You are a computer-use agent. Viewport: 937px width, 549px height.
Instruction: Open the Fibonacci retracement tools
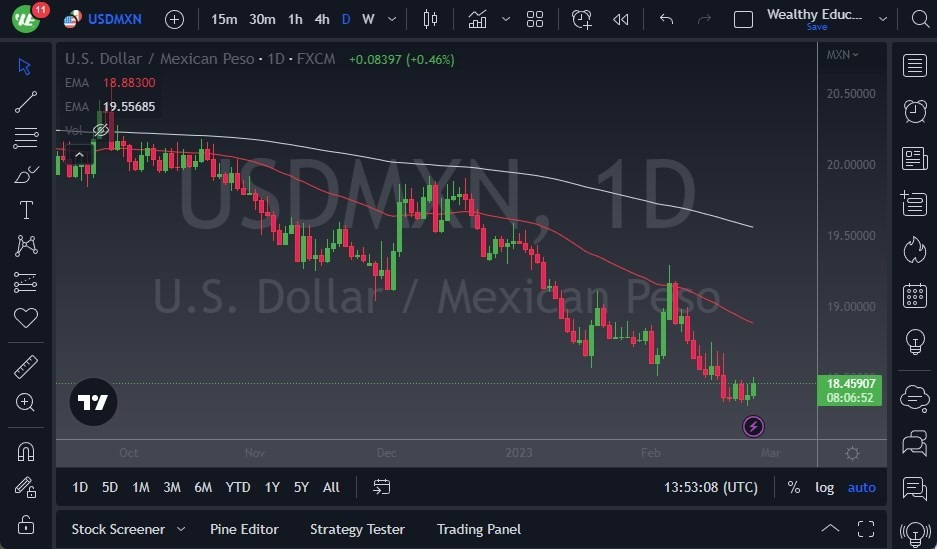click(x=25, y=138)
